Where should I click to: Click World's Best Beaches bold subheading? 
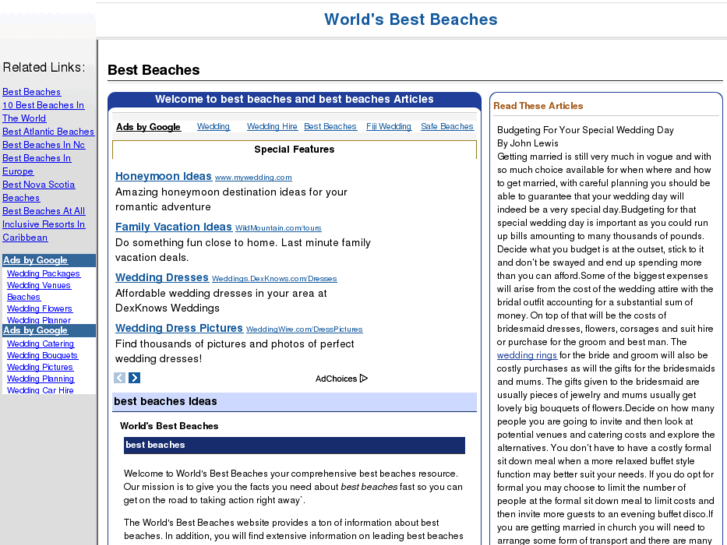coord(169,426)
